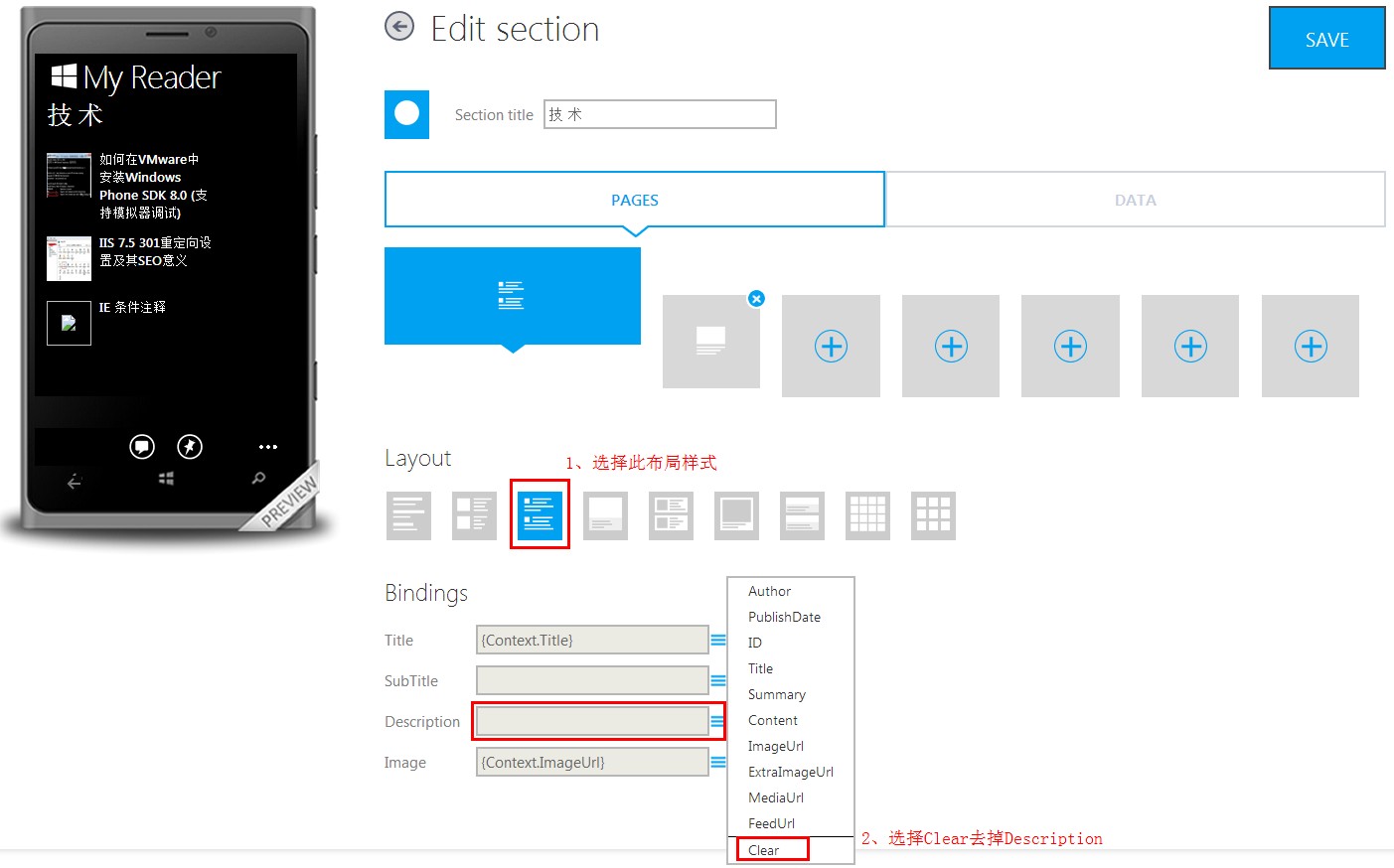The height and width of the screenshot is (868, 1394).
Task: Choose the large image over text layout
Action: [605, 515]
